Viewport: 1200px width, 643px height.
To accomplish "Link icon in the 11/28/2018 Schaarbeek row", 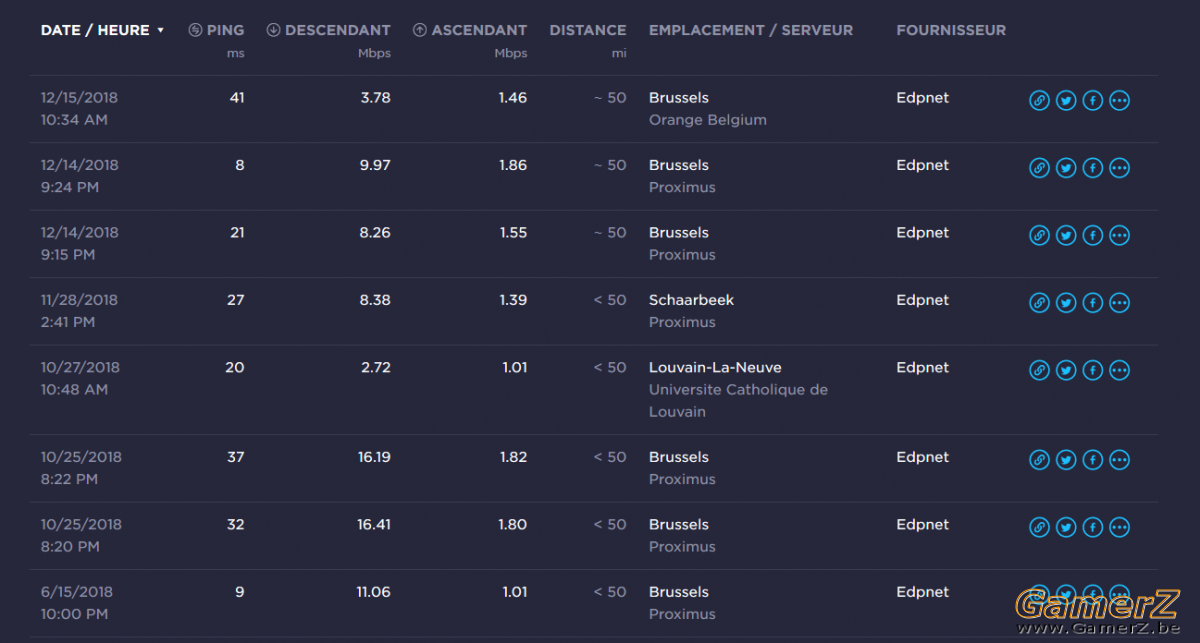I will [x=1040, y=303].
